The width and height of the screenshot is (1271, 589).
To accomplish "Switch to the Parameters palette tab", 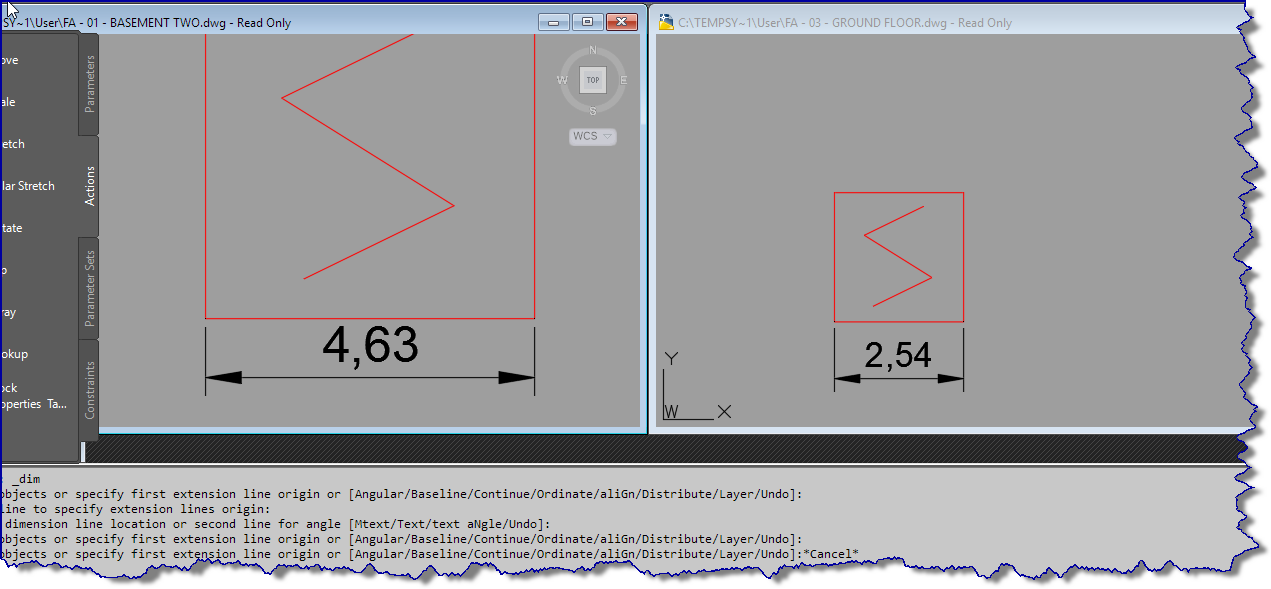I will click(88, 84).
